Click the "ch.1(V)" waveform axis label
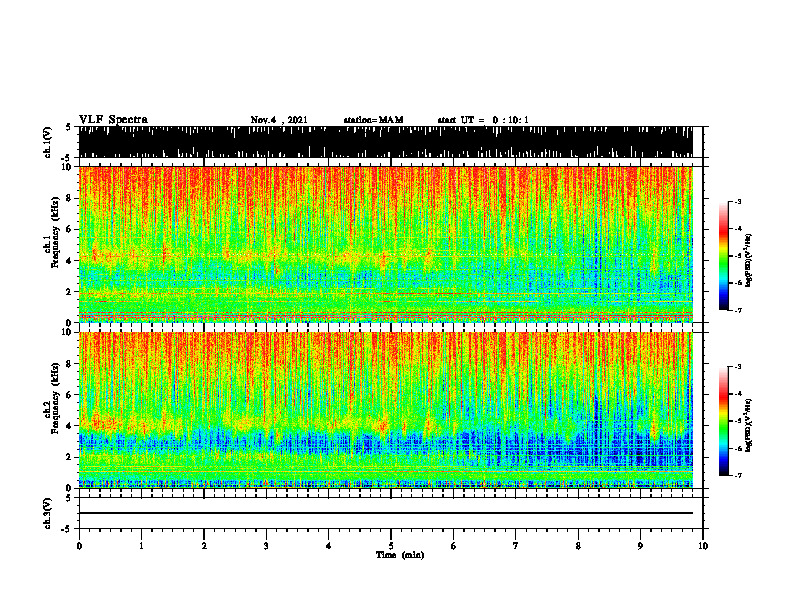The image size is (792, 612). pyautogui.click(x=47, y=142)
